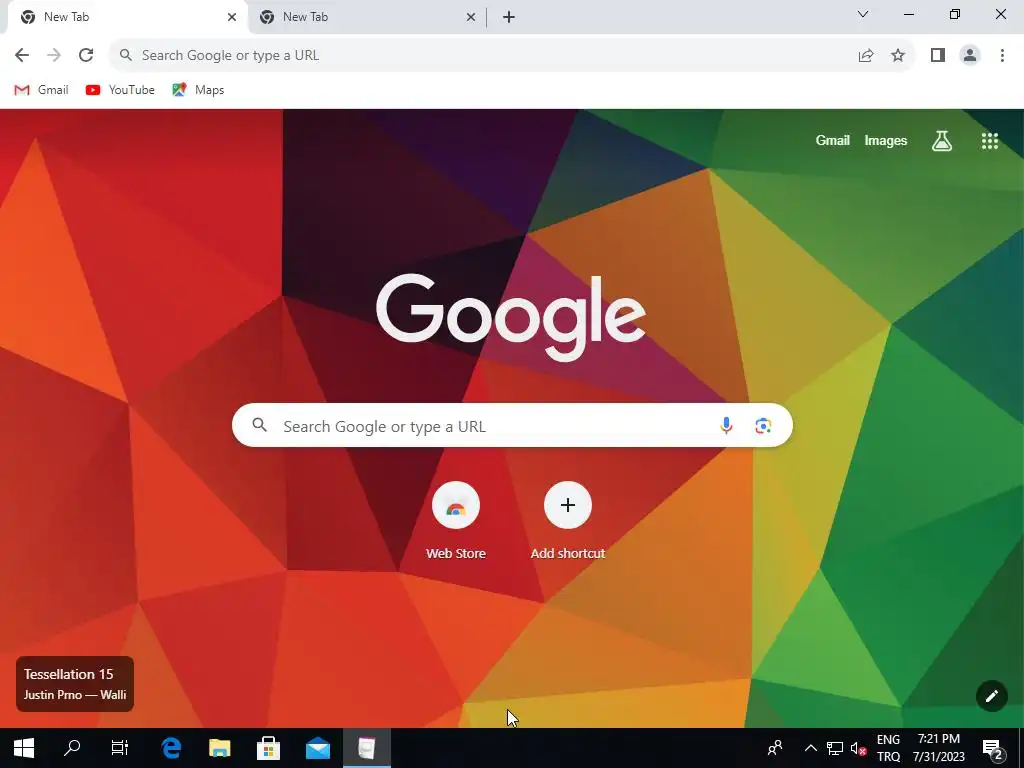Open taskbar search magnifier
1024x768 pixels.
(72, 748)
